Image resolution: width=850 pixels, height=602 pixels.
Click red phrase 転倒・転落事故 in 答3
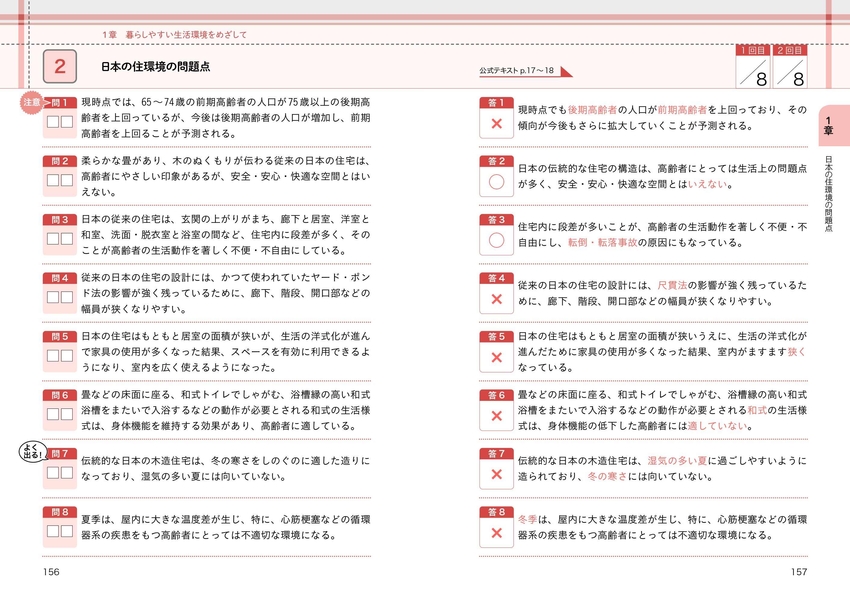click(x=602, y=243)
